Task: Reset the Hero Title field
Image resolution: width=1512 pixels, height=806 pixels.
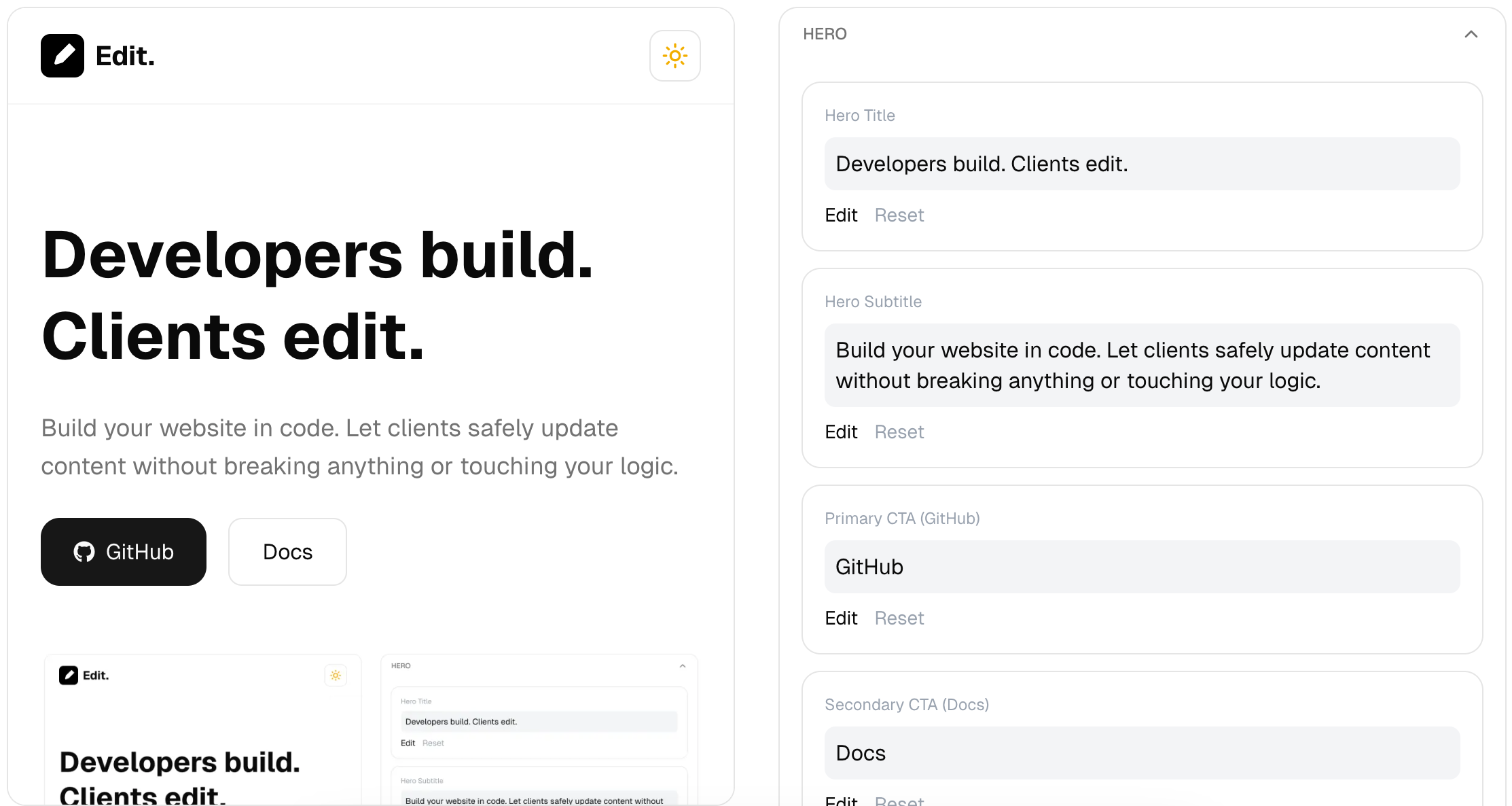Action: (x=899, y=215)
